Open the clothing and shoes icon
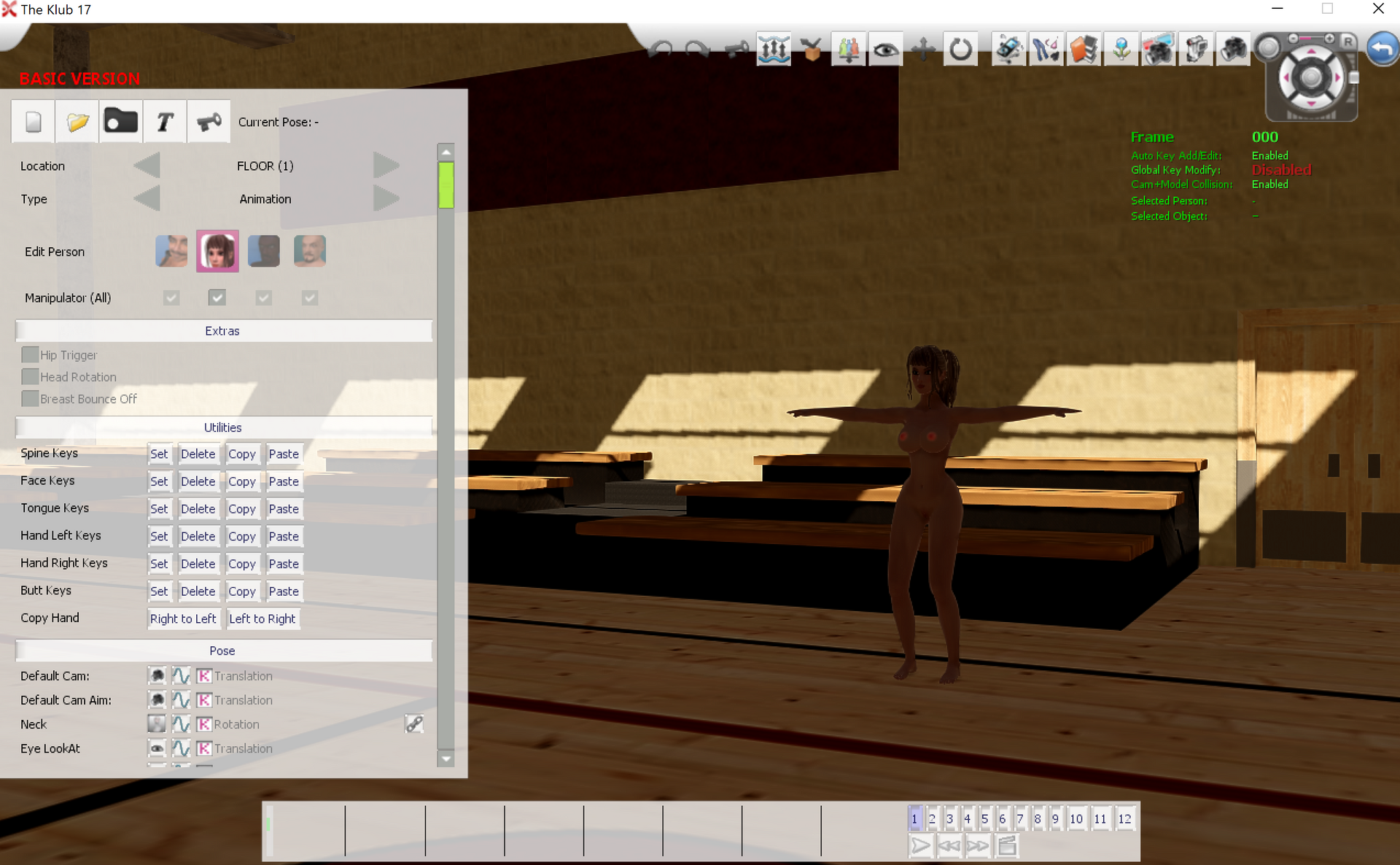Viewport: 1400px width, 865px height. [1046, 50]
